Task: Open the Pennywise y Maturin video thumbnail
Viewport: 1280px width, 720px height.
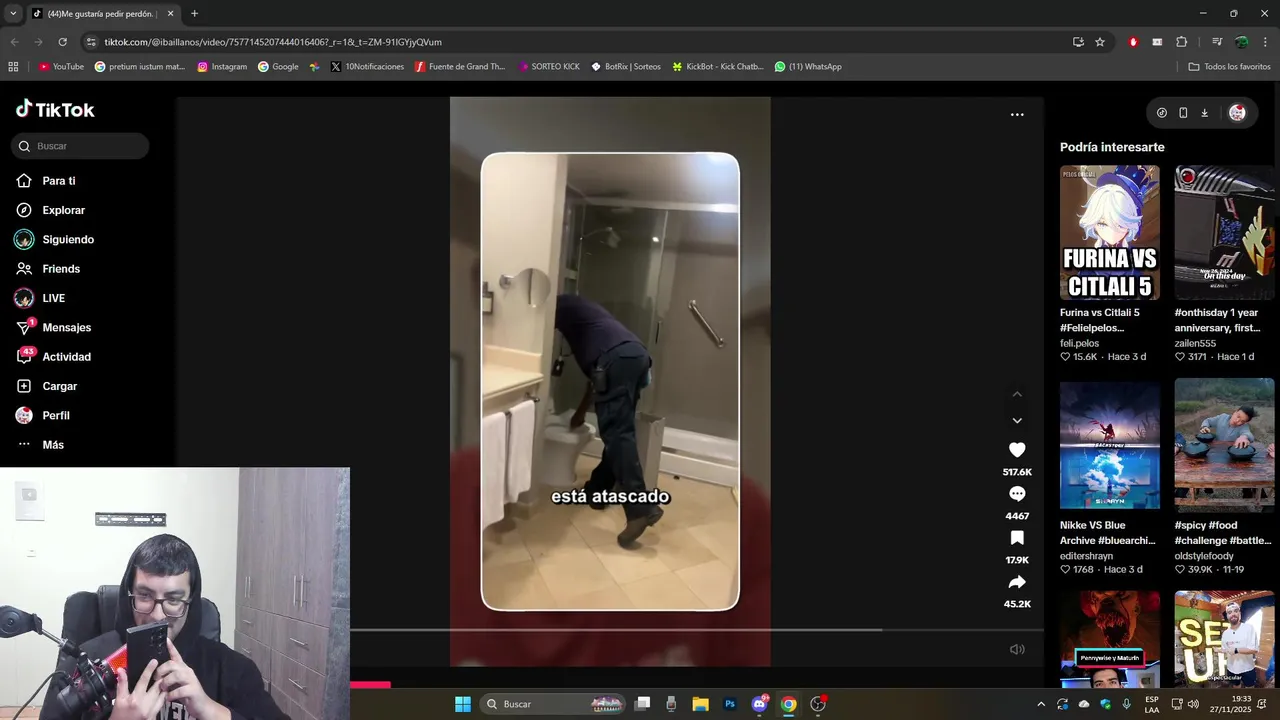Action: coord(1110,639)
